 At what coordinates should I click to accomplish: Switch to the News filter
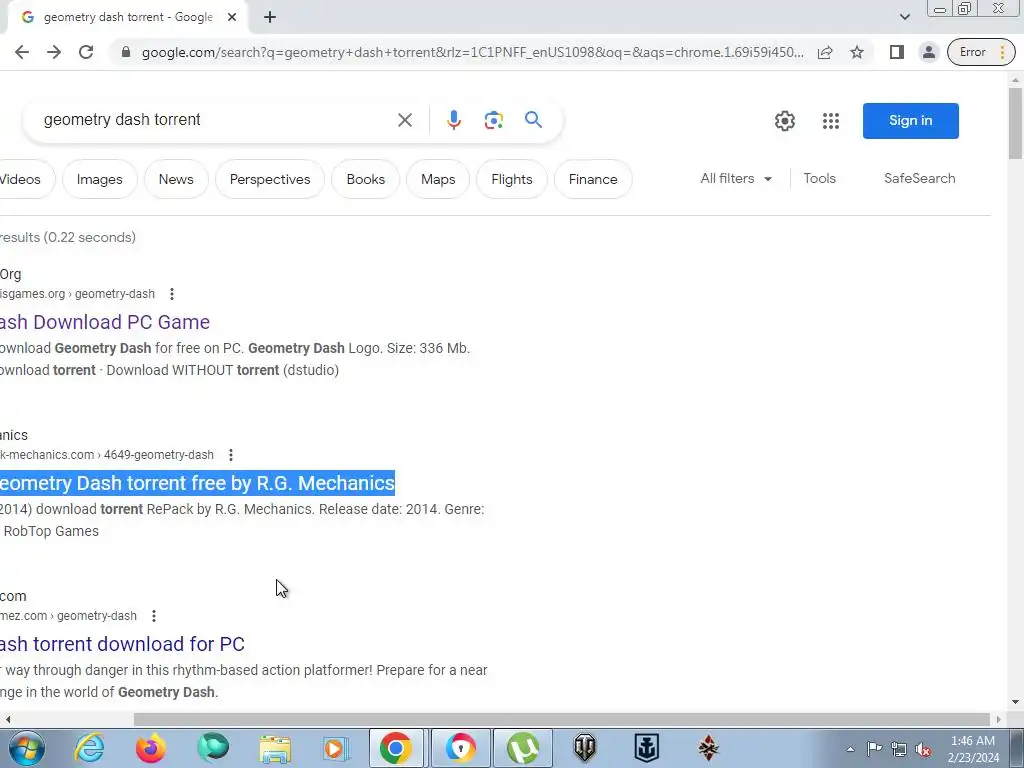pos(176,179)
